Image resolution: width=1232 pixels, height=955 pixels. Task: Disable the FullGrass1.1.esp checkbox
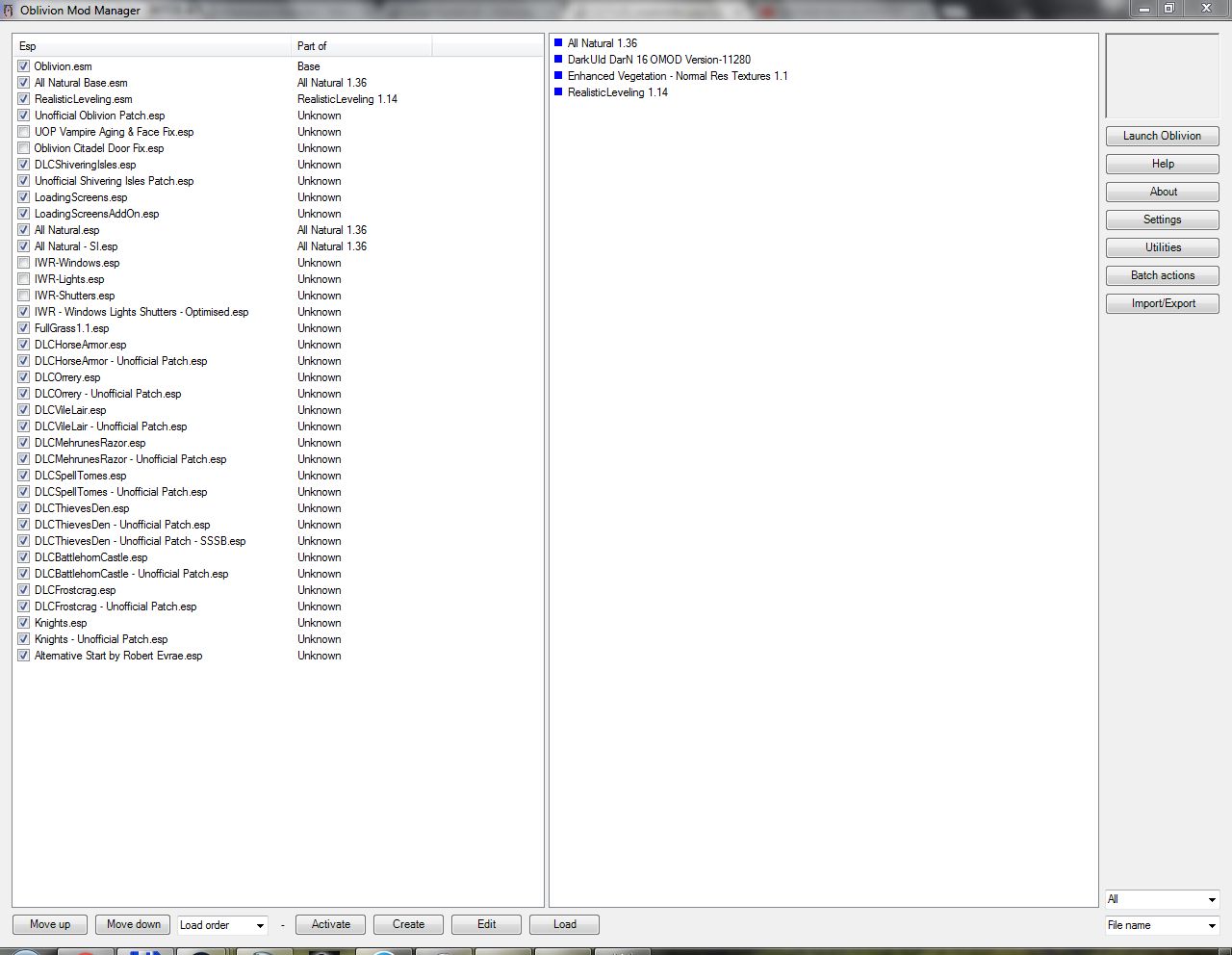[x=23, y=328]
